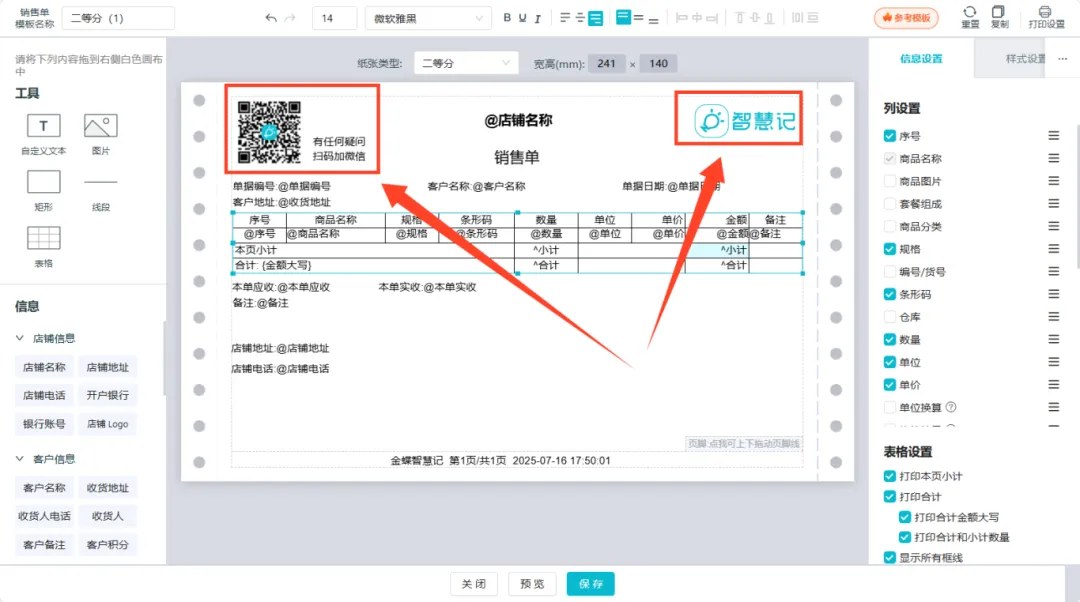Image resolution: width=1080 pixels, height=602 pixels.
Task: Check the 套餐组成 column checkbox
Action: pos(890,204)
